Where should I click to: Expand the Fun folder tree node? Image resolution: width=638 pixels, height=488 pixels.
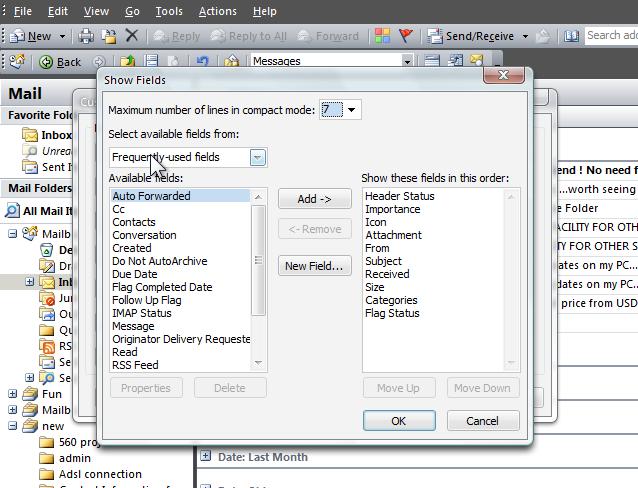(x=13, y=394)
